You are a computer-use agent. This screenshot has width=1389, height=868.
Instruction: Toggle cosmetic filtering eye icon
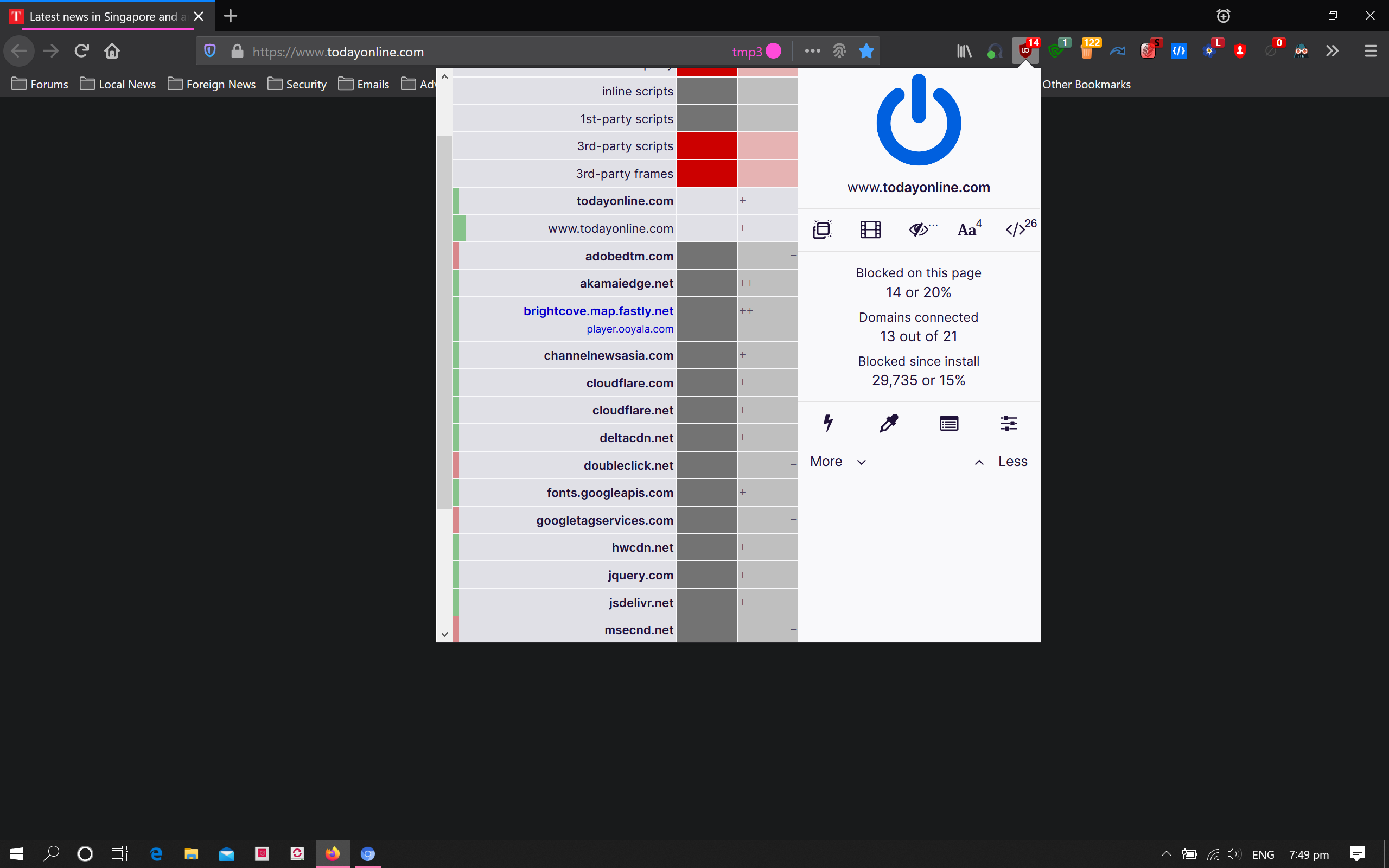[920, 229]
